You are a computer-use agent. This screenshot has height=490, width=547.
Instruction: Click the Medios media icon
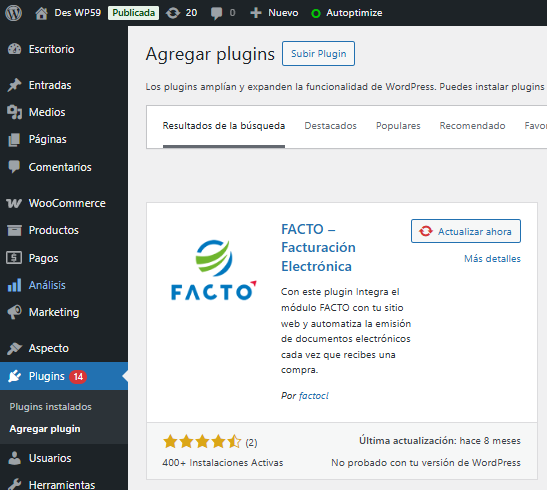pyautogui.click(x=14, y=112)
